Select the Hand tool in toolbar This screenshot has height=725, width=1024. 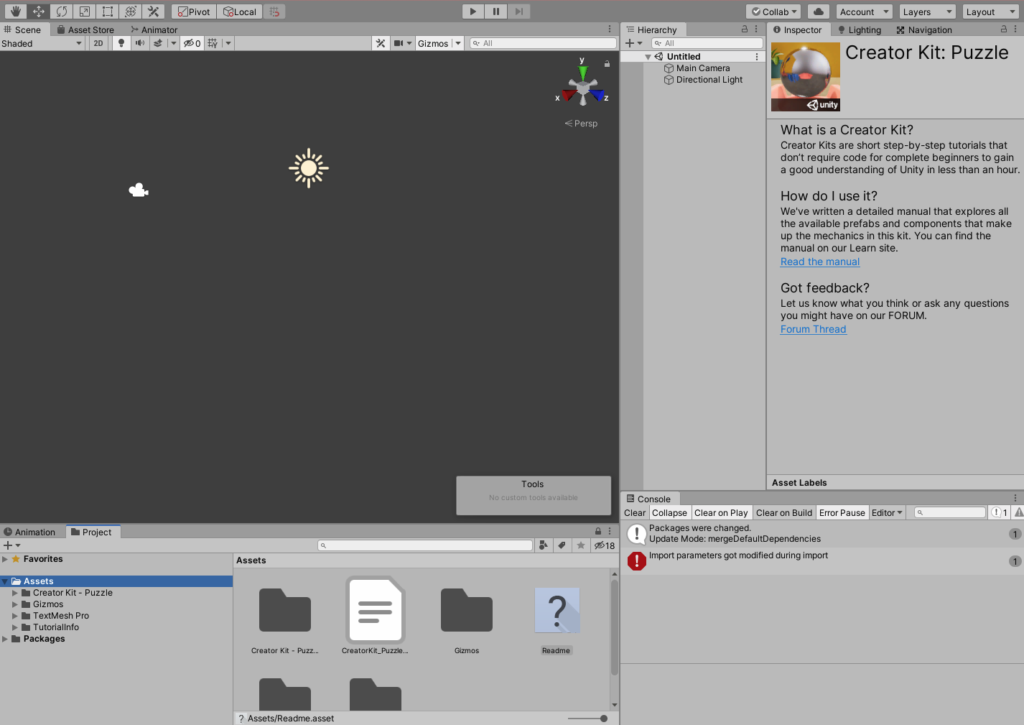(x=14, y=12)
